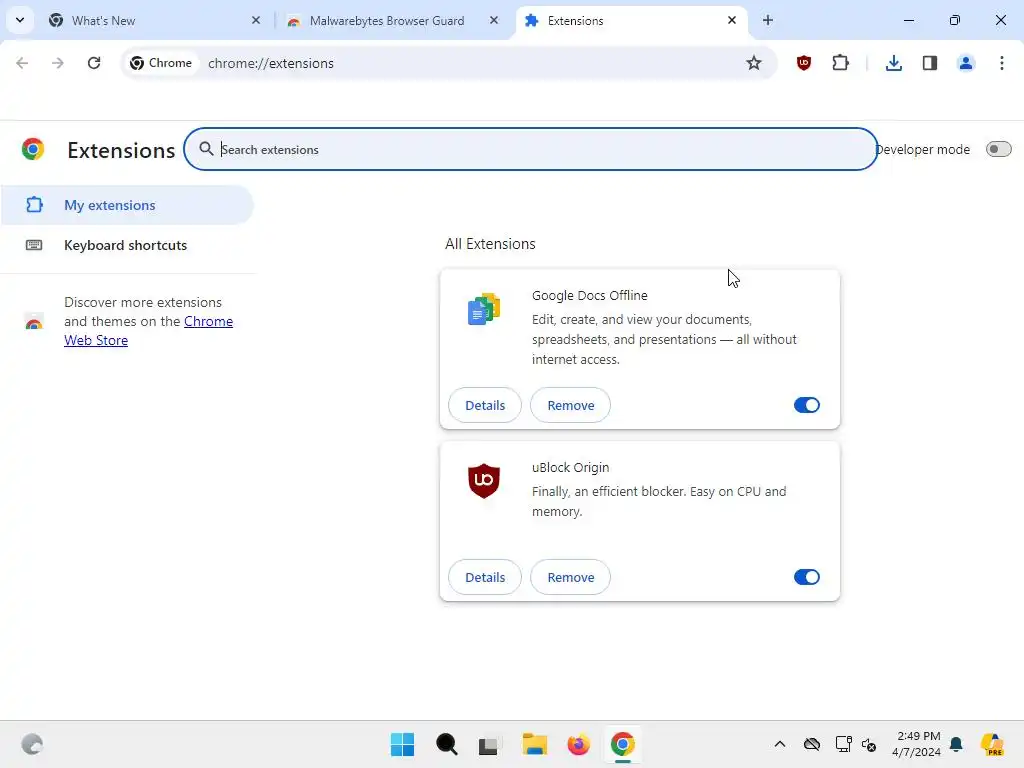Click the Chrome logo beside Extensions title
The height and width of the screenshot is (768, 1024).
pyautogui.click(x=33, y=150)
